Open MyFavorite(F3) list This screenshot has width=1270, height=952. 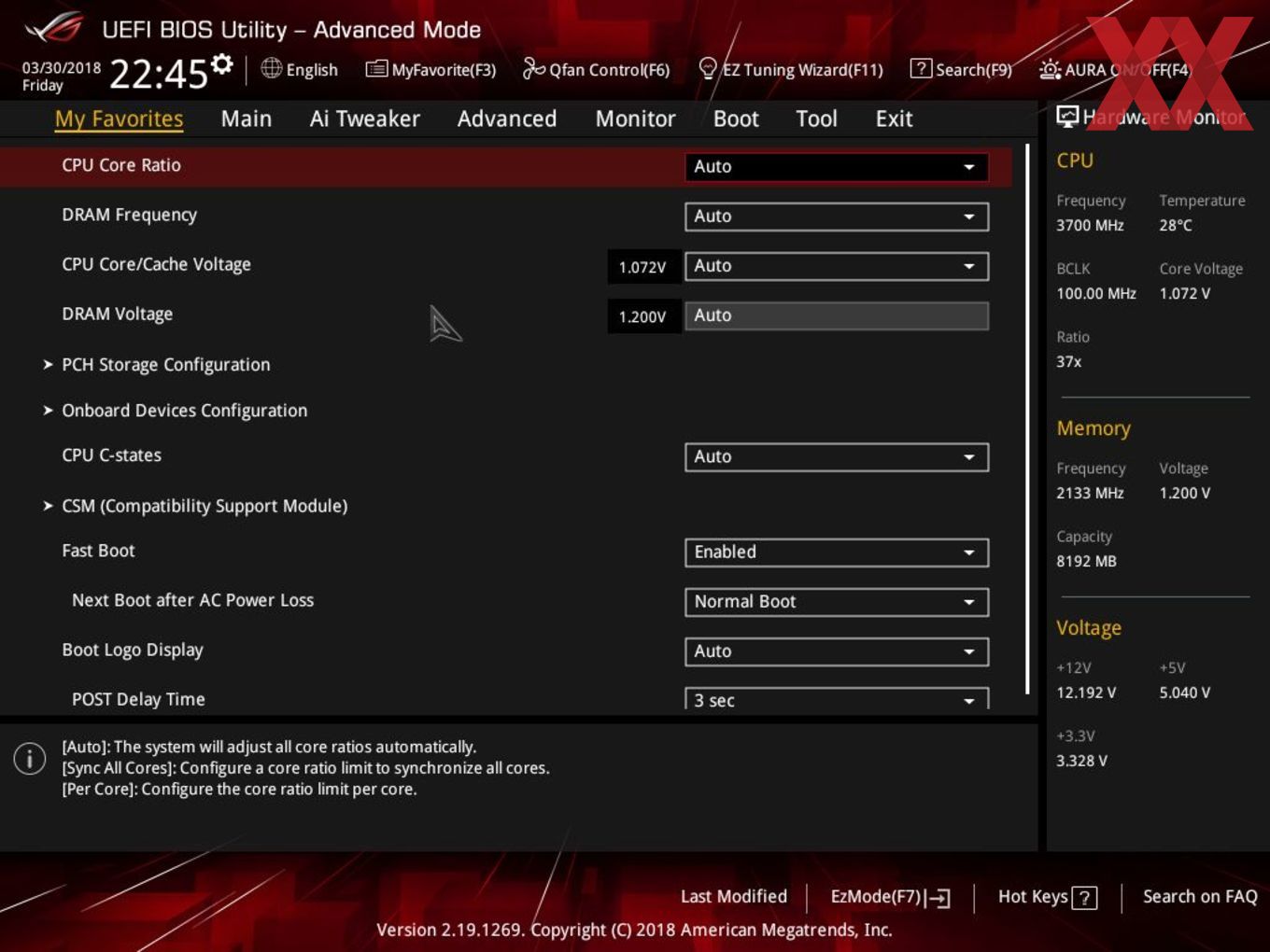(430, 70)
